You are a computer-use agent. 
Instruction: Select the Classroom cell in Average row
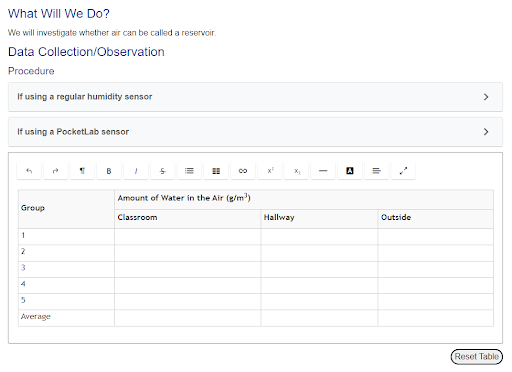(x=188, y=318)
